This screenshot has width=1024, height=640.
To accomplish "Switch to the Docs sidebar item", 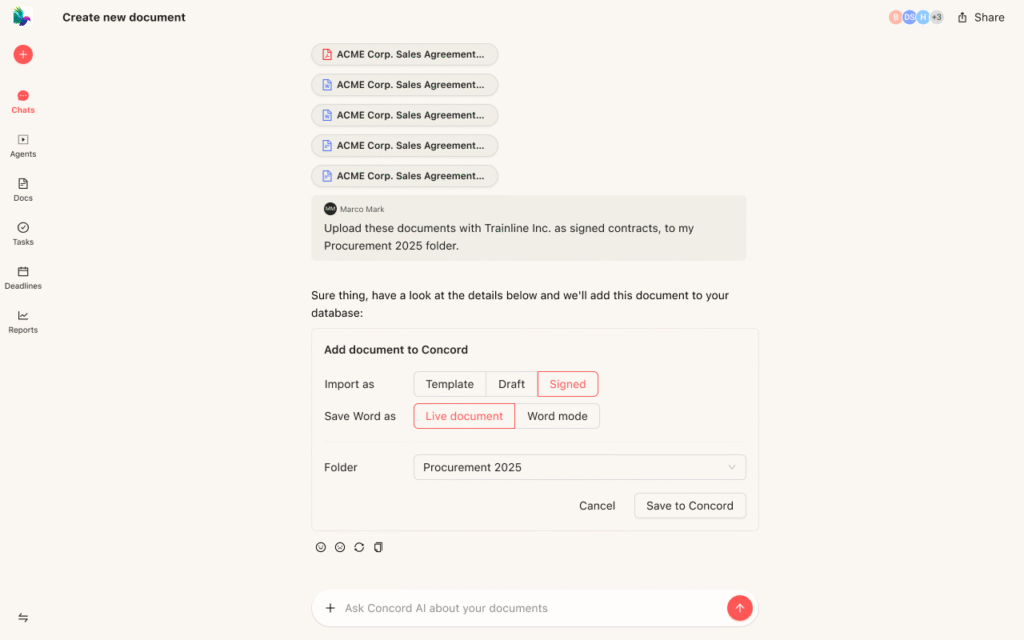I will [23, 188].
